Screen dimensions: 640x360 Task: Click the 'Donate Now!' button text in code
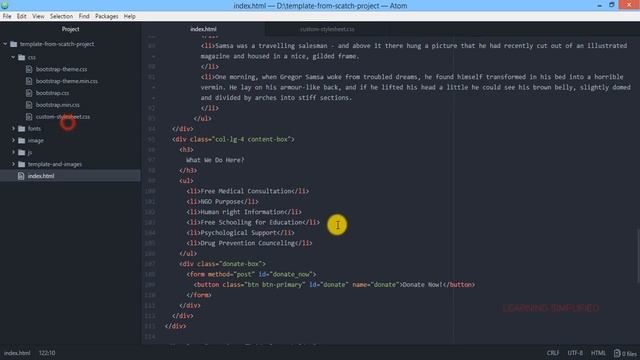[422, 285]
